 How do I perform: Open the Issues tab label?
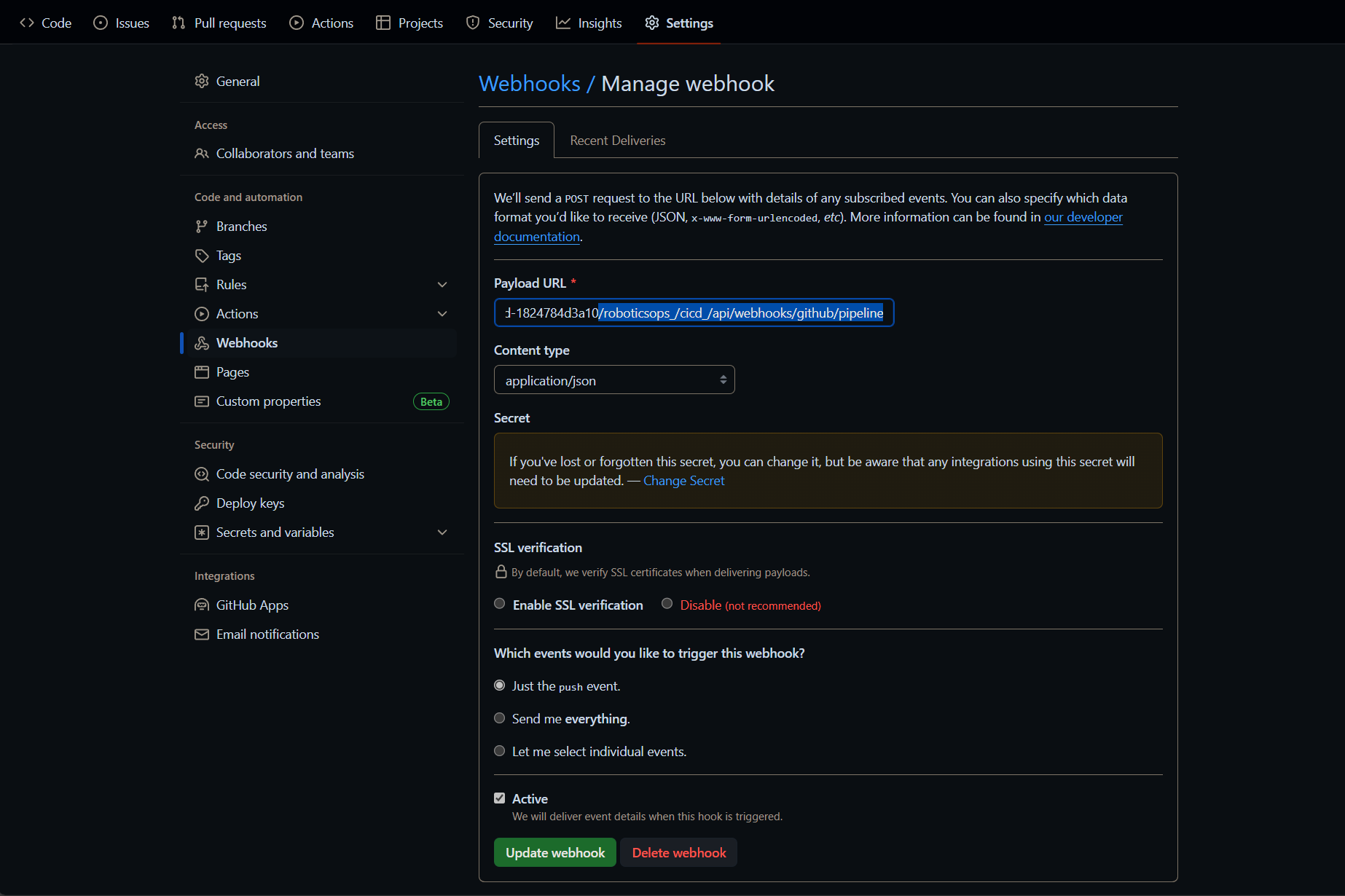click(x=133, y=23)
